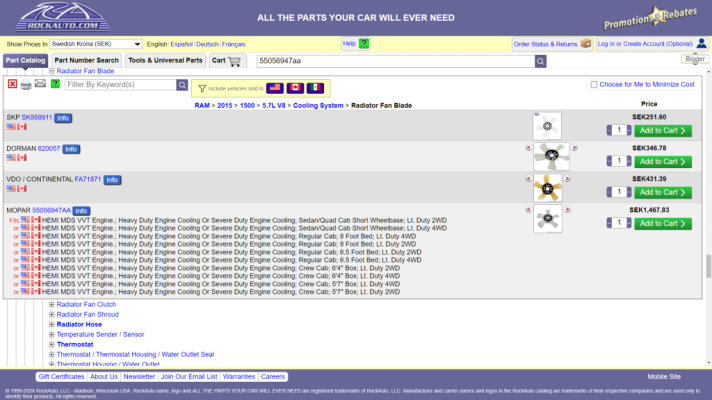Show previous DORMAN image arrow
This screenshot has width=712, height=400.
[529, 148]
